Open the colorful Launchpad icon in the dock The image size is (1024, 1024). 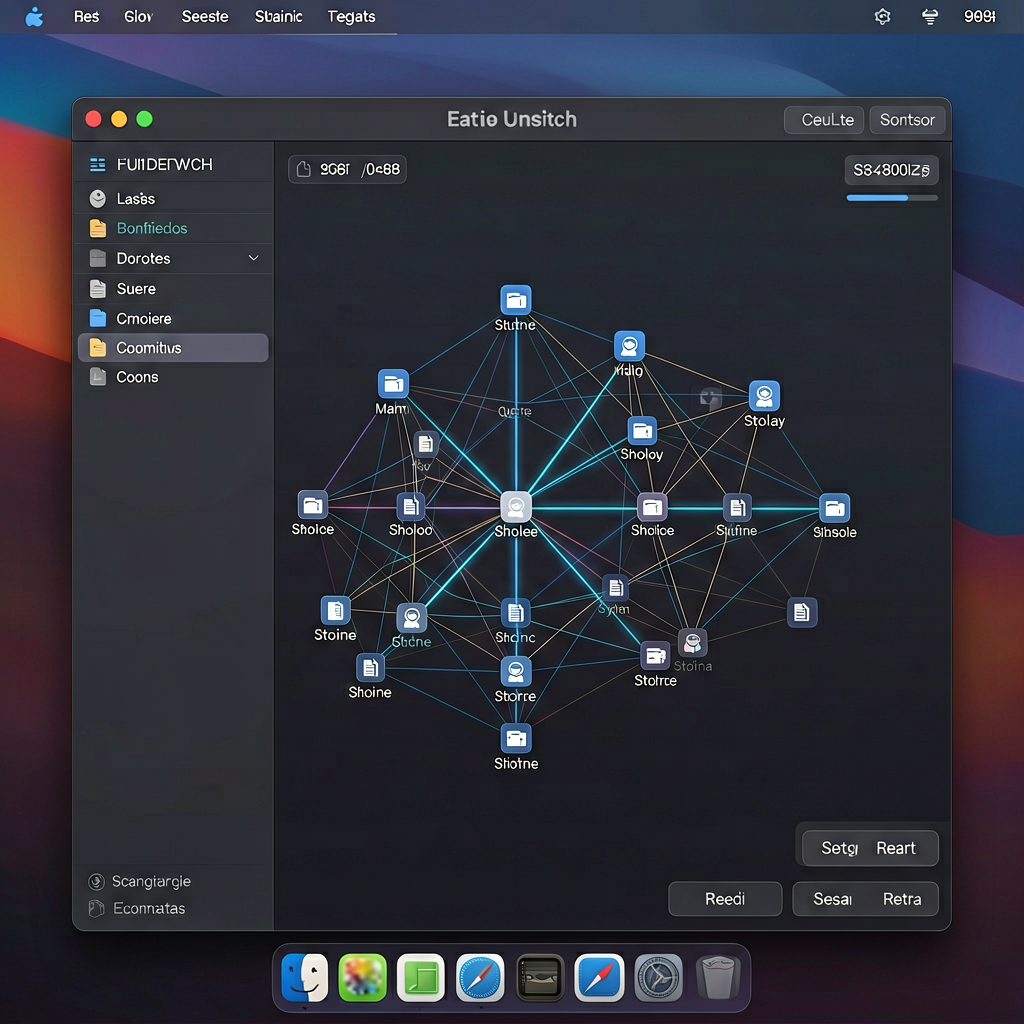click(x=362, y=978)
